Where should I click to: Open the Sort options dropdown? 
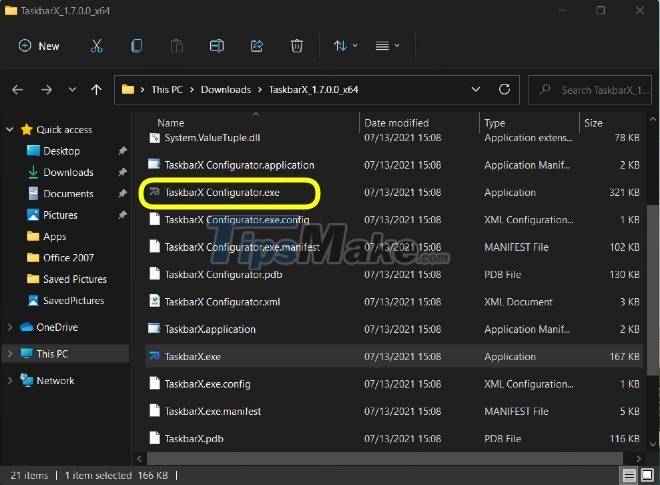point(345,46)
